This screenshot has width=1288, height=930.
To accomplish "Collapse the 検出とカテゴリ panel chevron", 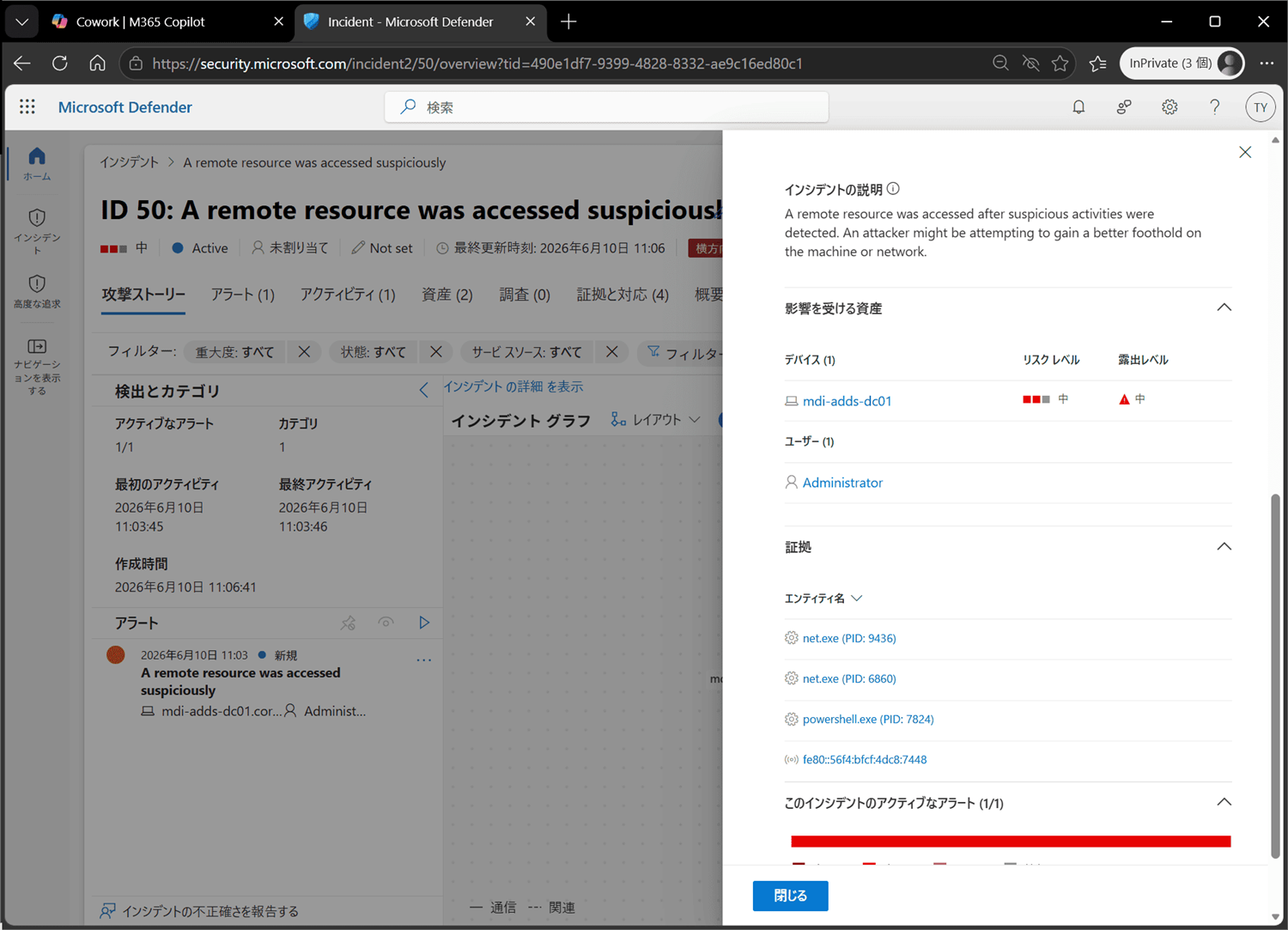I will 423,391.
